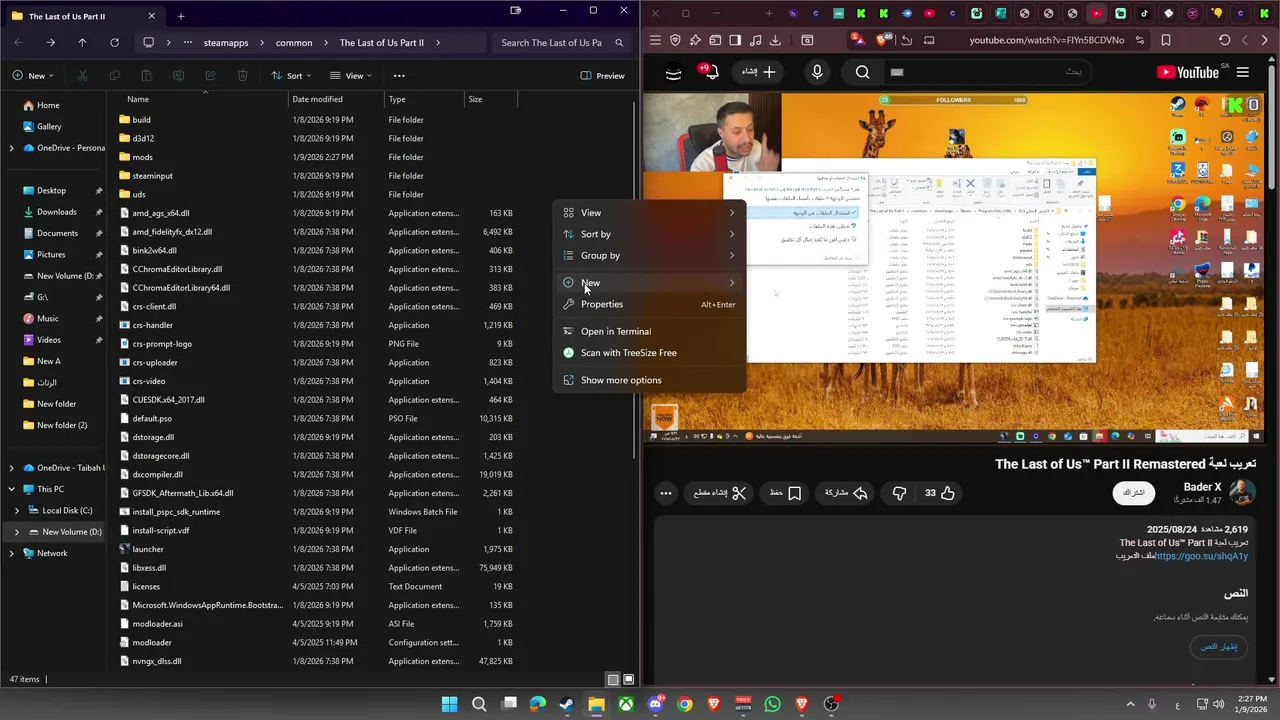Bookmark the current page in browser
Screen dimensions: 1280x720
1166,41
